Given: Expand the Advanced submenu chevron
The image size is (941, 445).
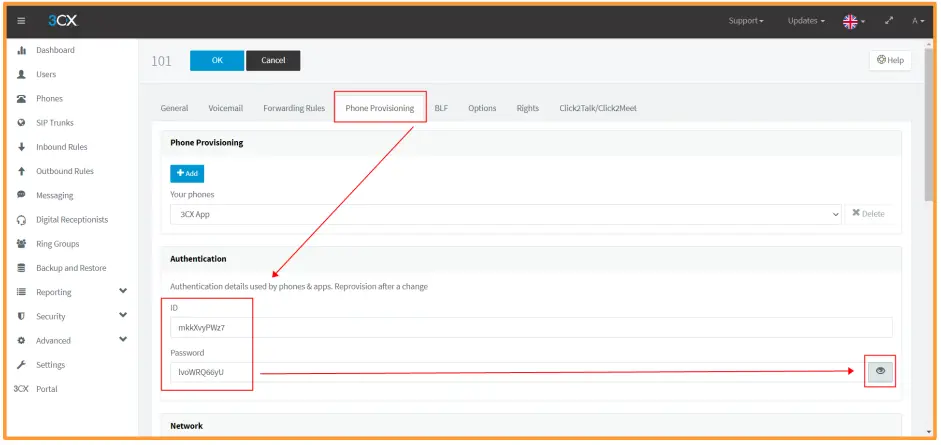Looking at the screenshot, I should [x=123, y=339].
